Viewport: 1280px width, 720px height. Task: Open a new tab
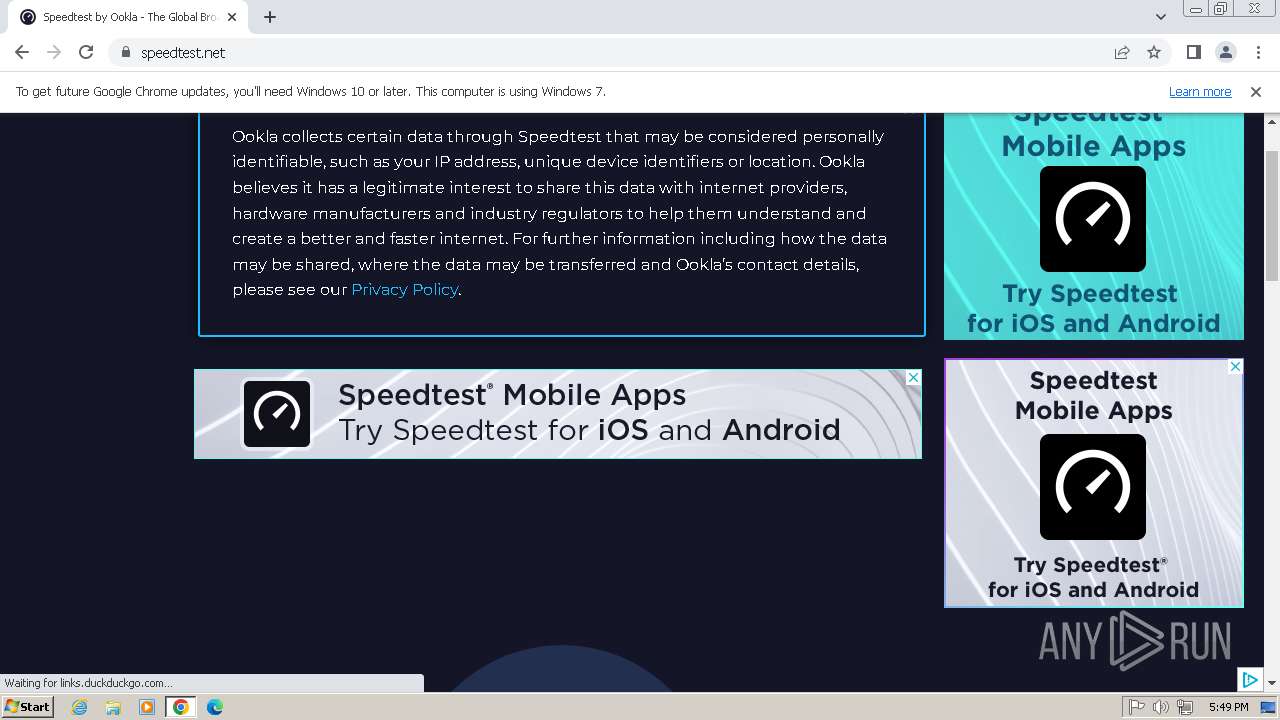click(x=270, y=17)
